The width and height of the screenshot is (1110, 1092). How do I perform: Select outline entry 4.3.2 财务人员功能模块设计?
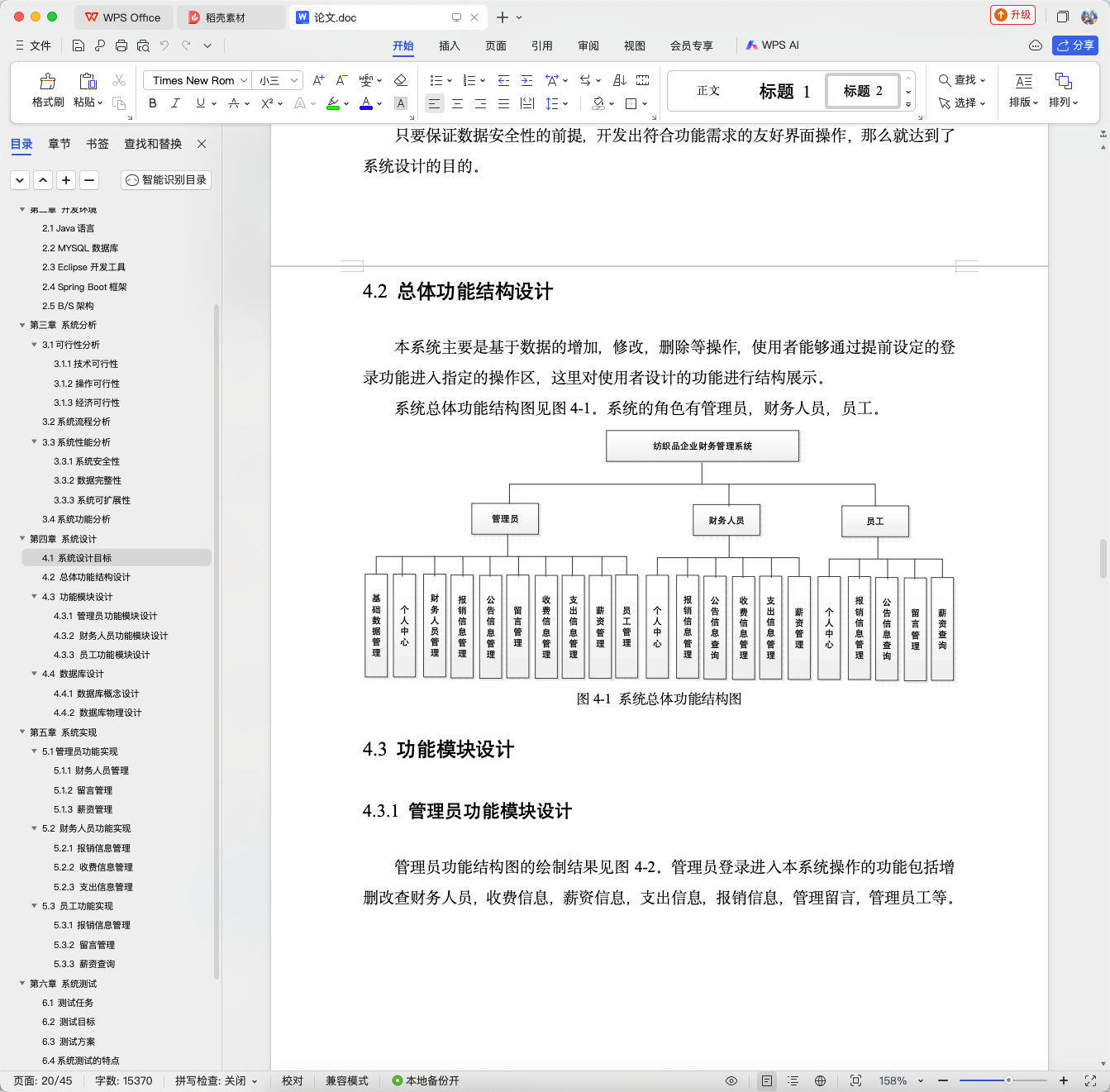(x=111, y=636)
